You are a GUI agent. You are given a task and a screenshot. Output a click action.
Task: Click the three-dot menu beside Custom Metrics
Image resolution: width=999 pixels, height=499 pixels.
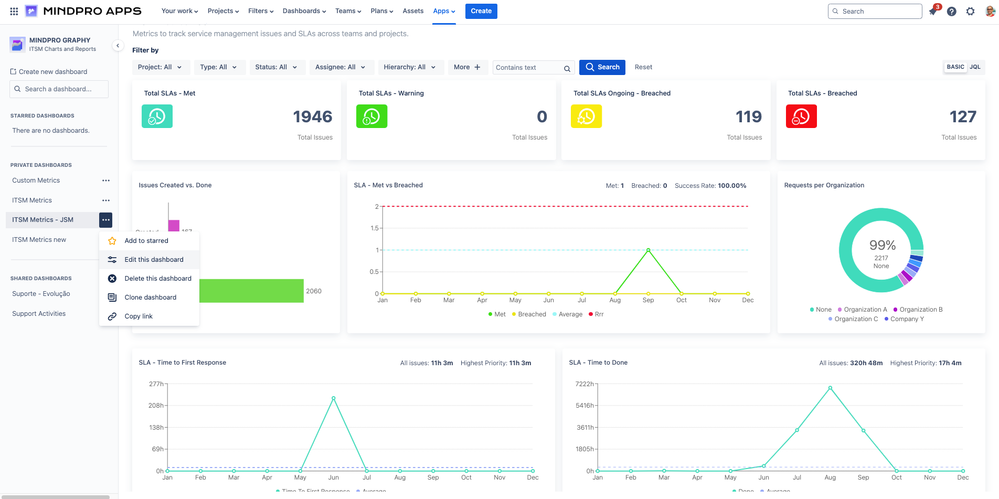coord(106,181)
